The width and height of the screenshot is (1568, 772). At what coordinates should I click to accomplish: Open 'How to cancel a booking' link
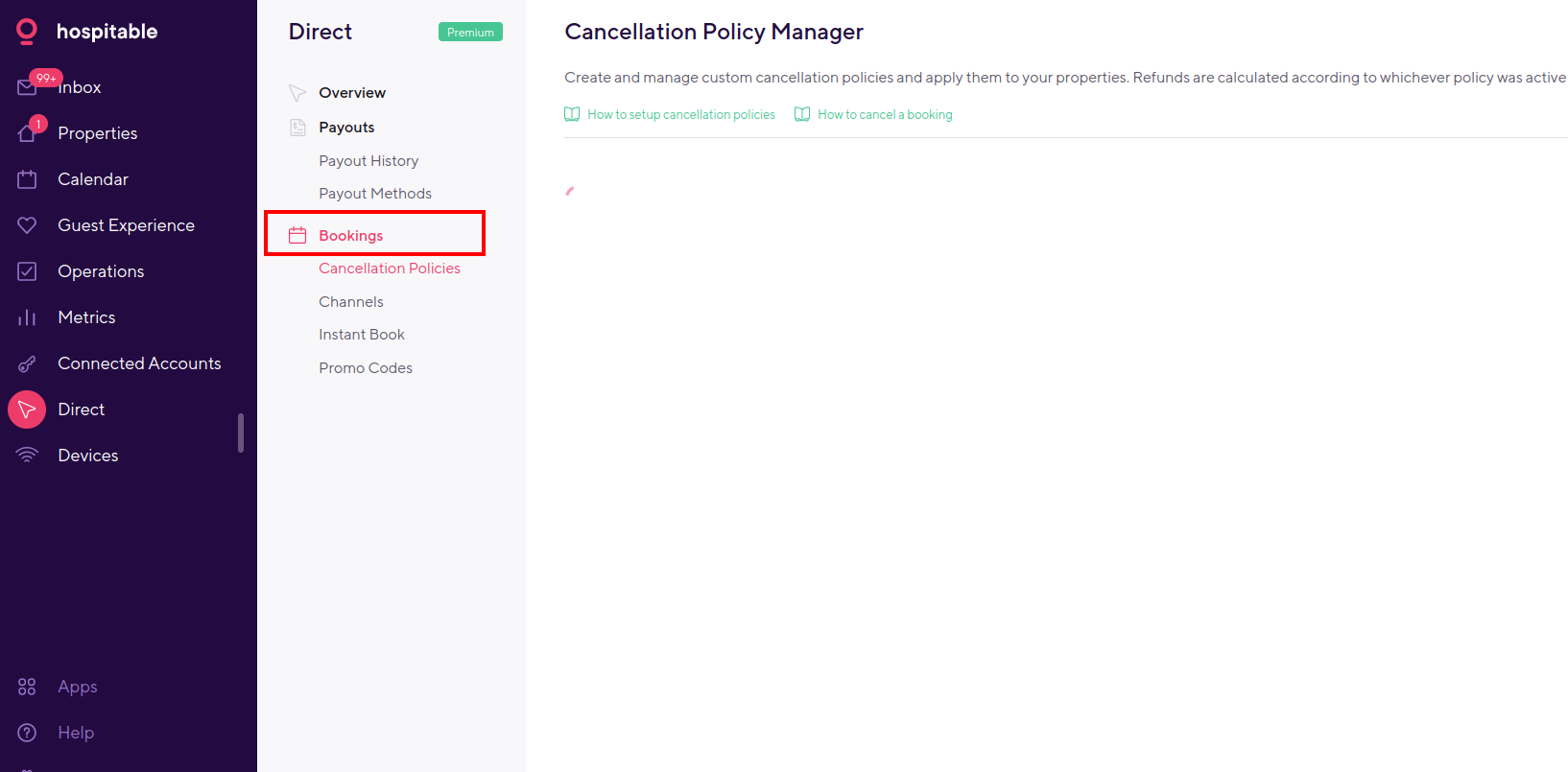point(885,115)
